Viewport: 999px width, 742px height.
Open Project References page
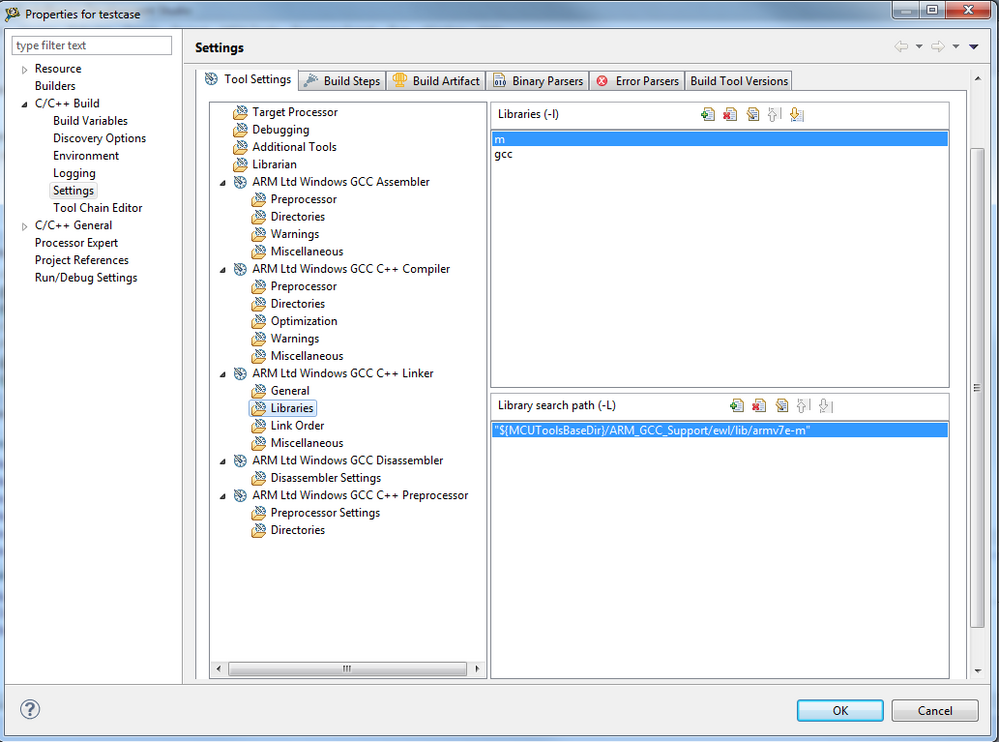pyautogui.click(x=82, y=260)
